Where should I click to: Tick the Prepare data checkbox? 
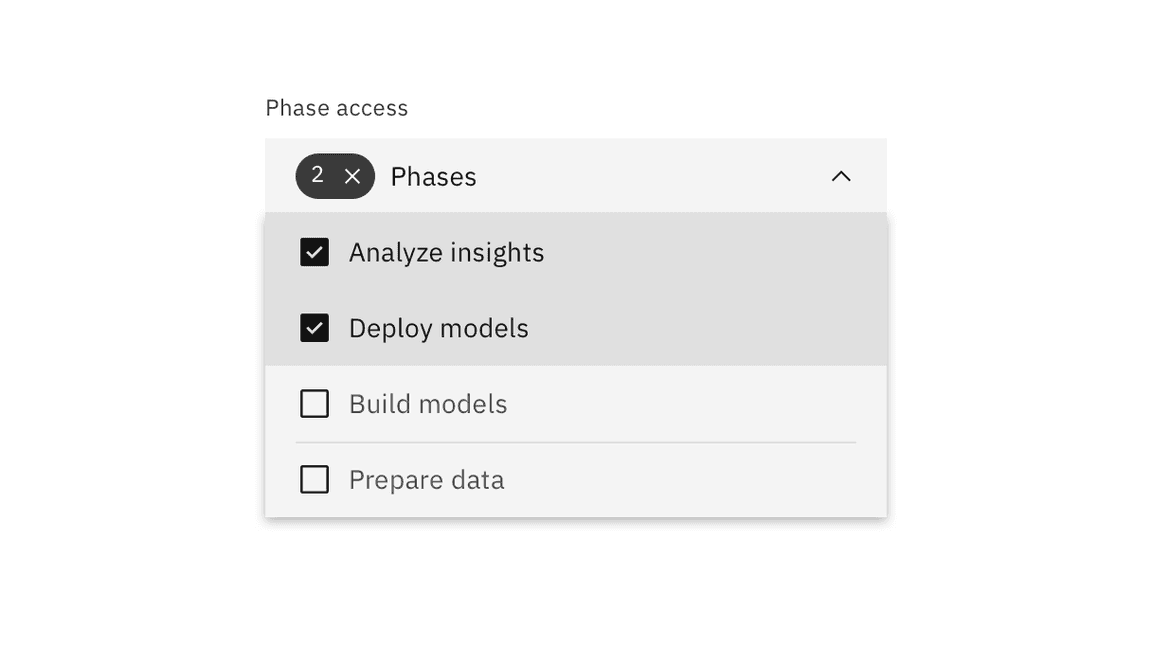pos(314,480)
